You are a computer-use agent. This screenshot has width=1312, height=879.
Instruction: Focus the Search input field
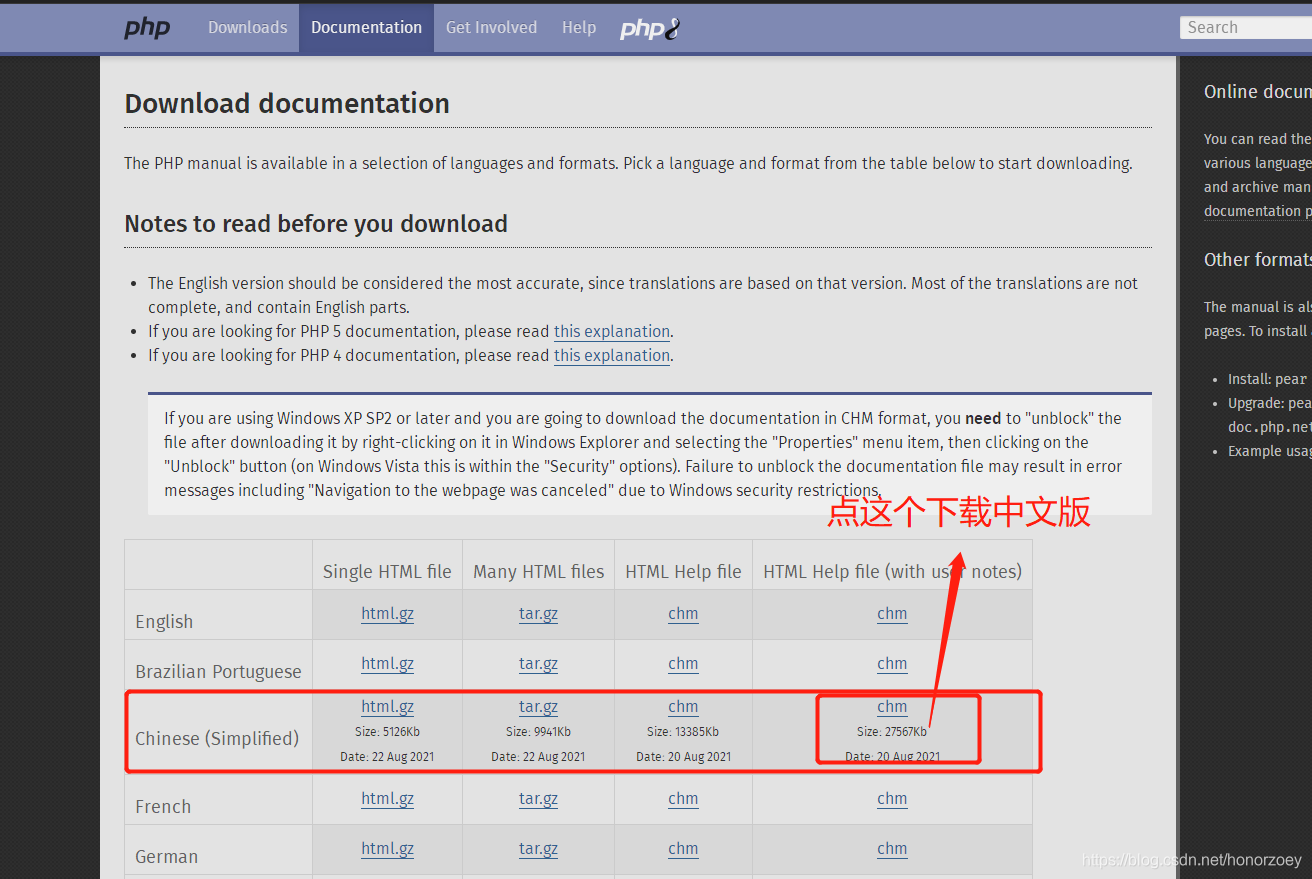click(x=1246, y=28)
